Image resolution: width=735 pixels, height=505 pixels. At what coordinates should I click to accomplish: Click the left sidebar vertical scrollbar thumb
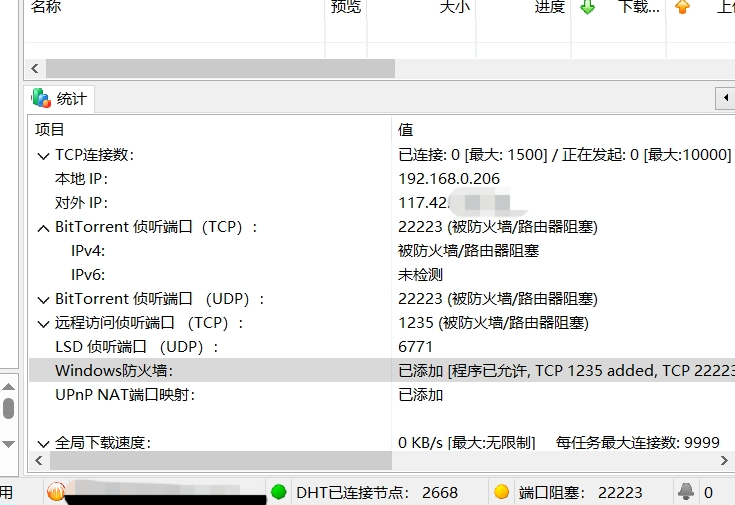[x=8, y=408]
